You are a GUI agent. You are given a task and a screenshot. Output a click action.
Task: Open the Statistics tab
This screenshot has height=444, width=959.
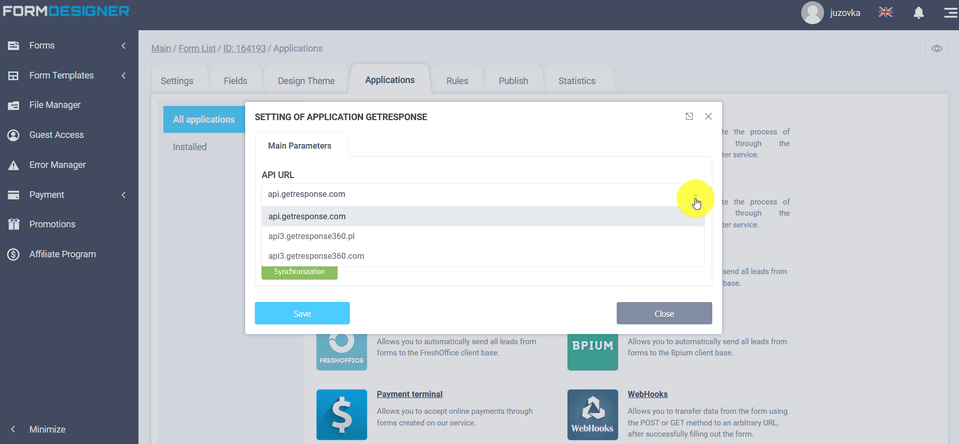tap(576, 81)
